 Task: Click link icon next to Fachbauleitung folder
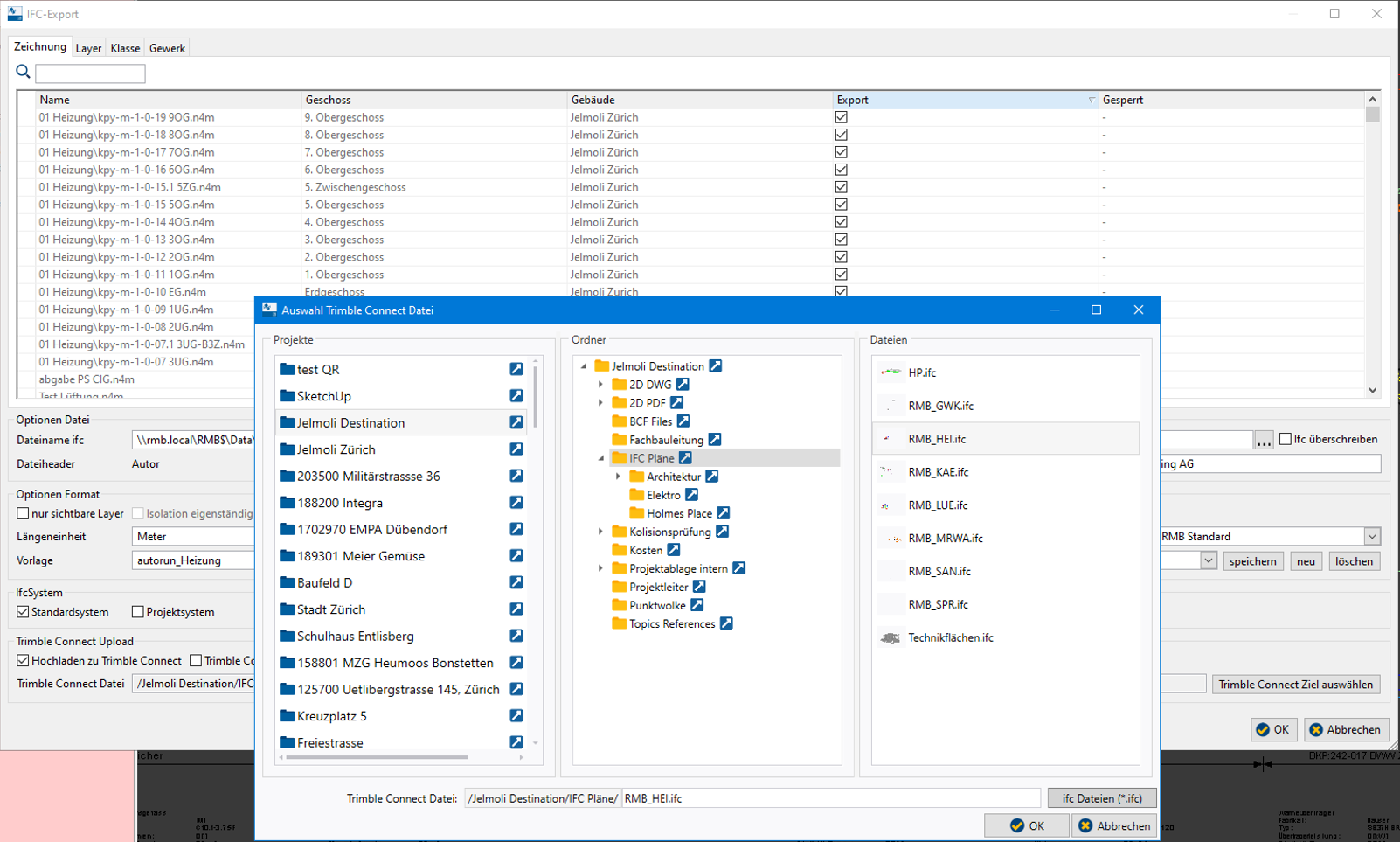tap(715, 440)
